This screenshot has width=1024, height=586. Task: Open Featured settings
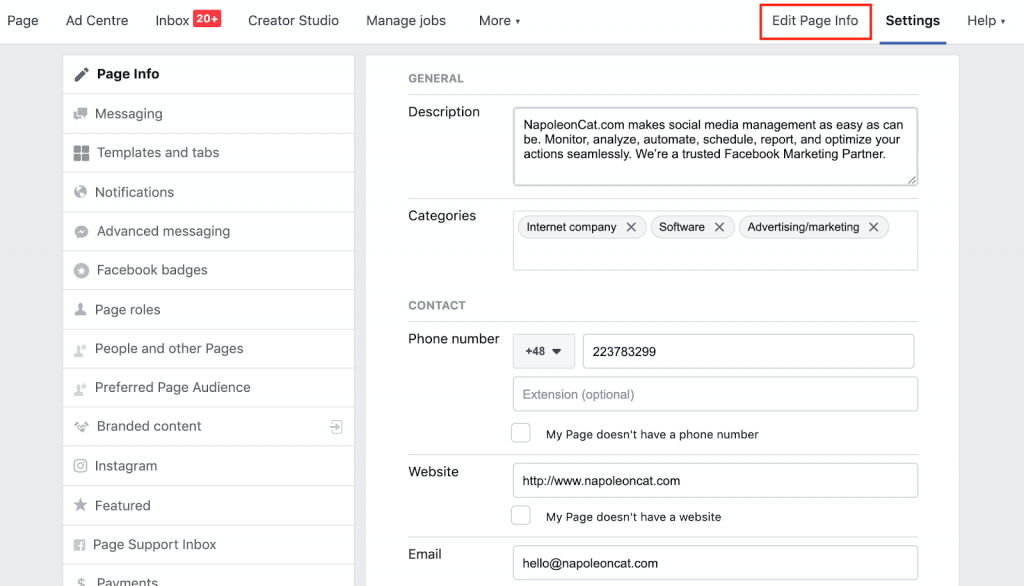click(208, 506)
